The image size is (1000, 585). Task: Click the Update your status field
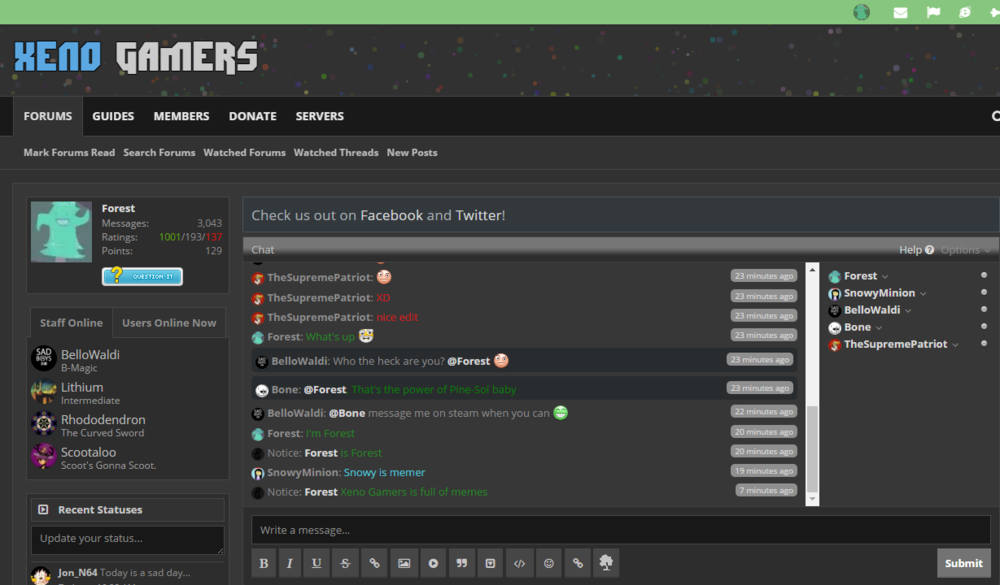128,540
